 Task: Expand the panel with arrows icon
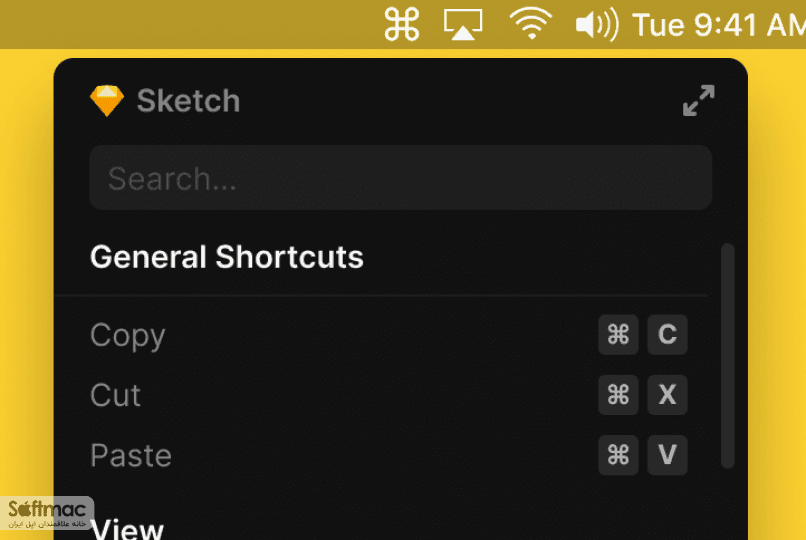pyautogui.click(x=699, y=101)
